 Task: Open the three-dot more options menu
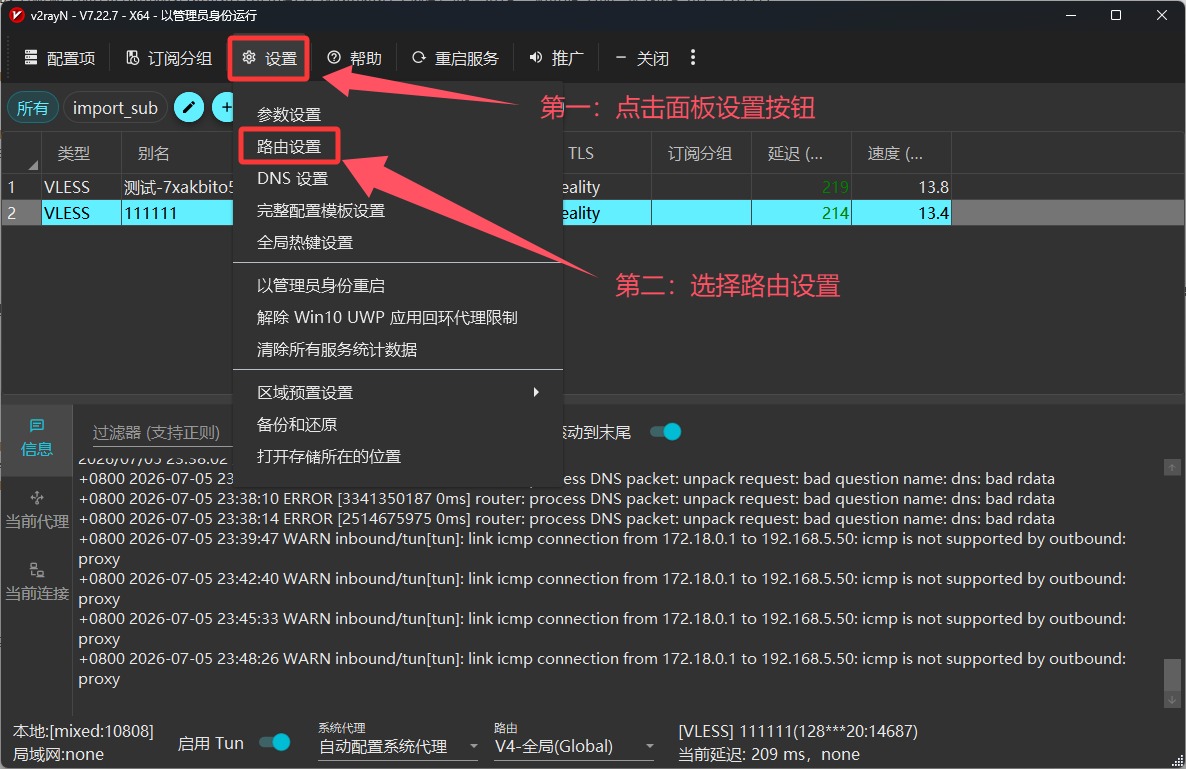(693, 57)
